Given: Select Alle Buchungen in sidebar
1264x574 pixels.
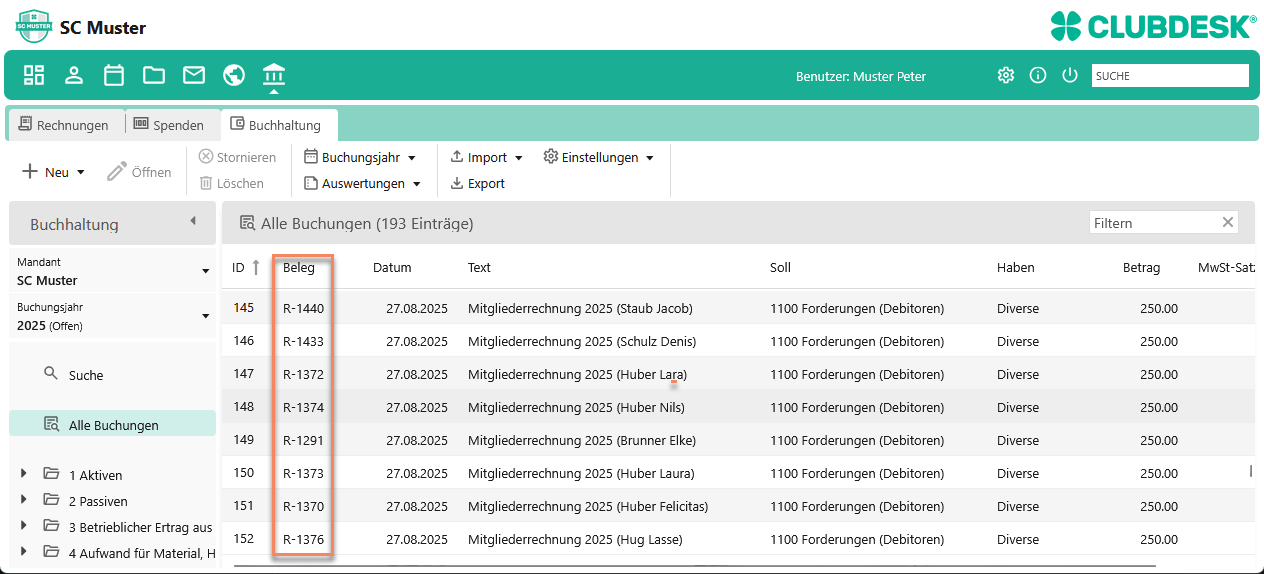Looking at the screenshot, I should click(112, 424).
